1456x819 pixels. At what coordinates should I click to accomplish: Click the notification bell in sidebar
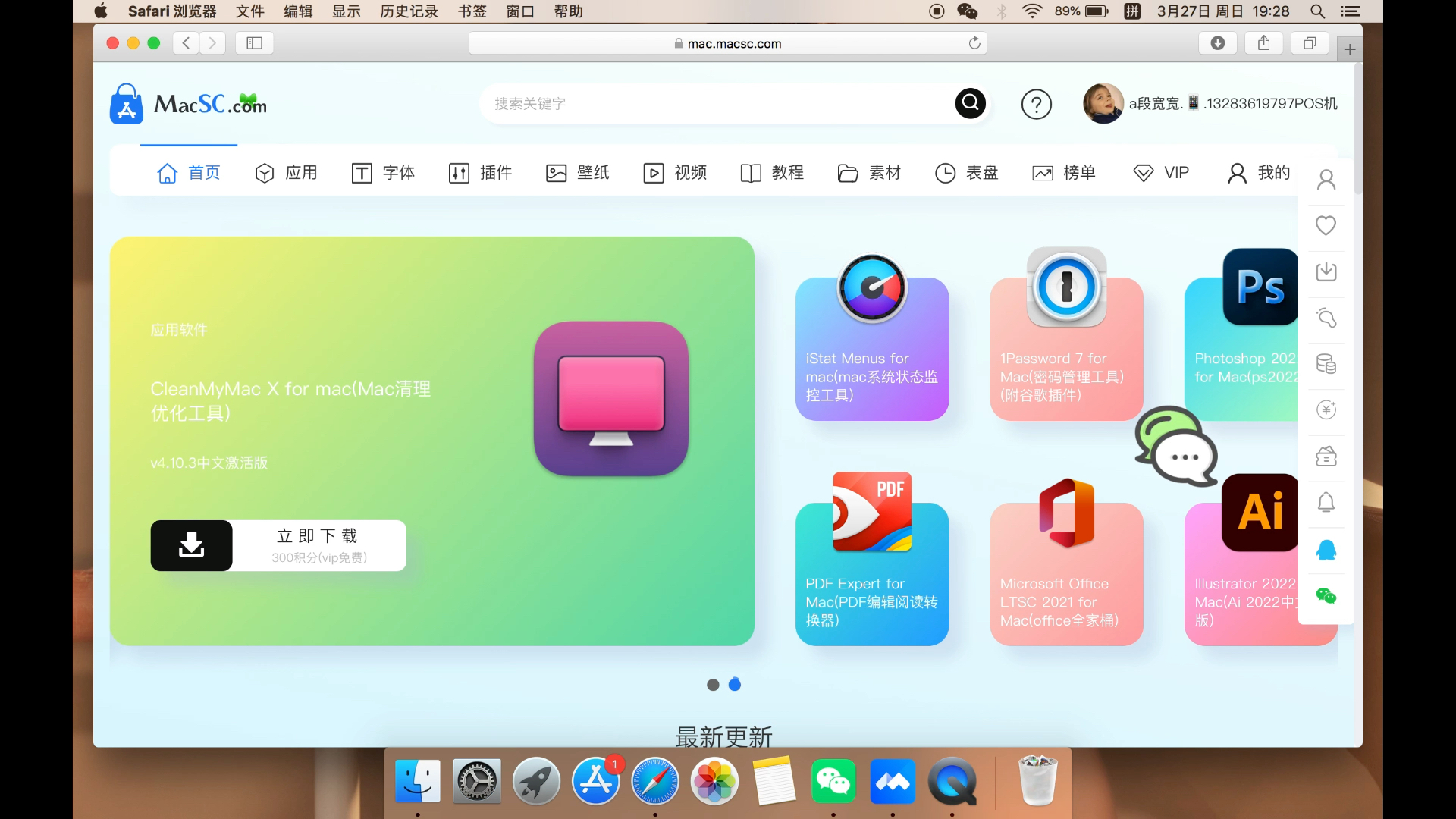[x=1326, y=502]
